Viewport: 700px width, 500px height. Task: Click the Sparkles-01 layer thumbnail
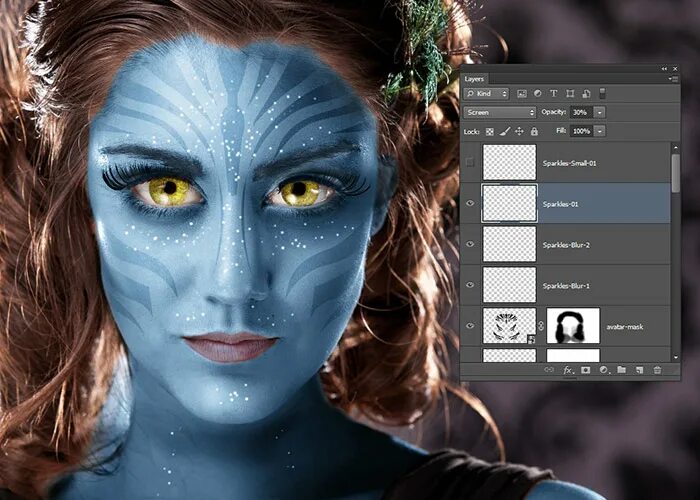(x=509, y=203)
